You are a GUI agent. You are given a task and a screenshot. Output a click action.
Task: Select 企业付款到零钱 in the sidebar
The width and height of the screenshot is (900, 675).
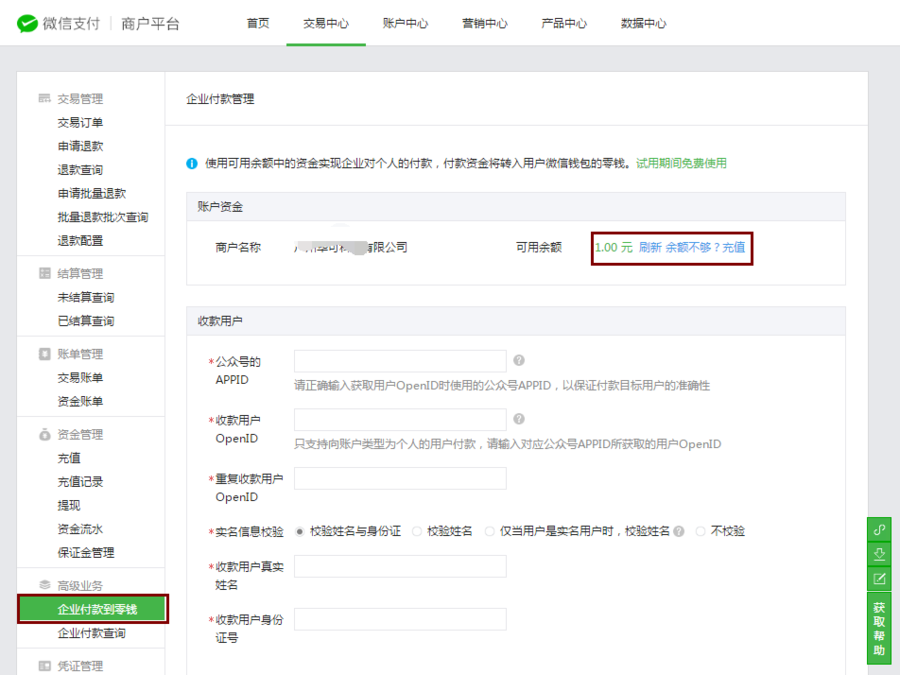click(x=92, y=609)
